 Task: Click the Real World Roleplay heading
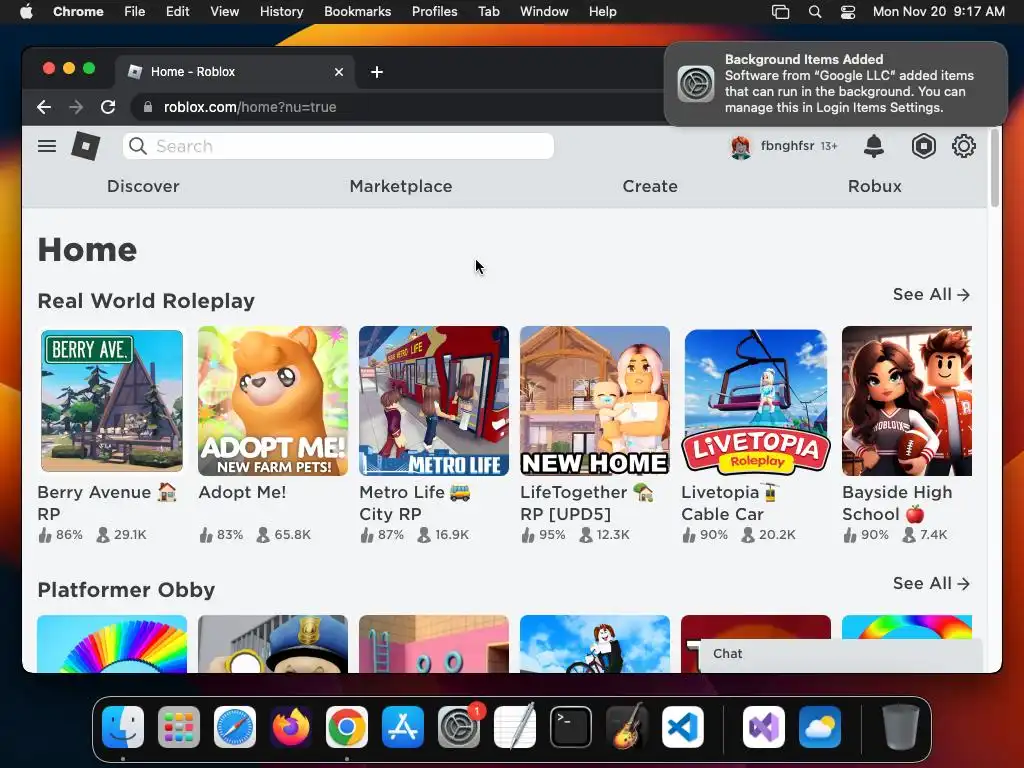pyautogui.click(x=146, y=301)
